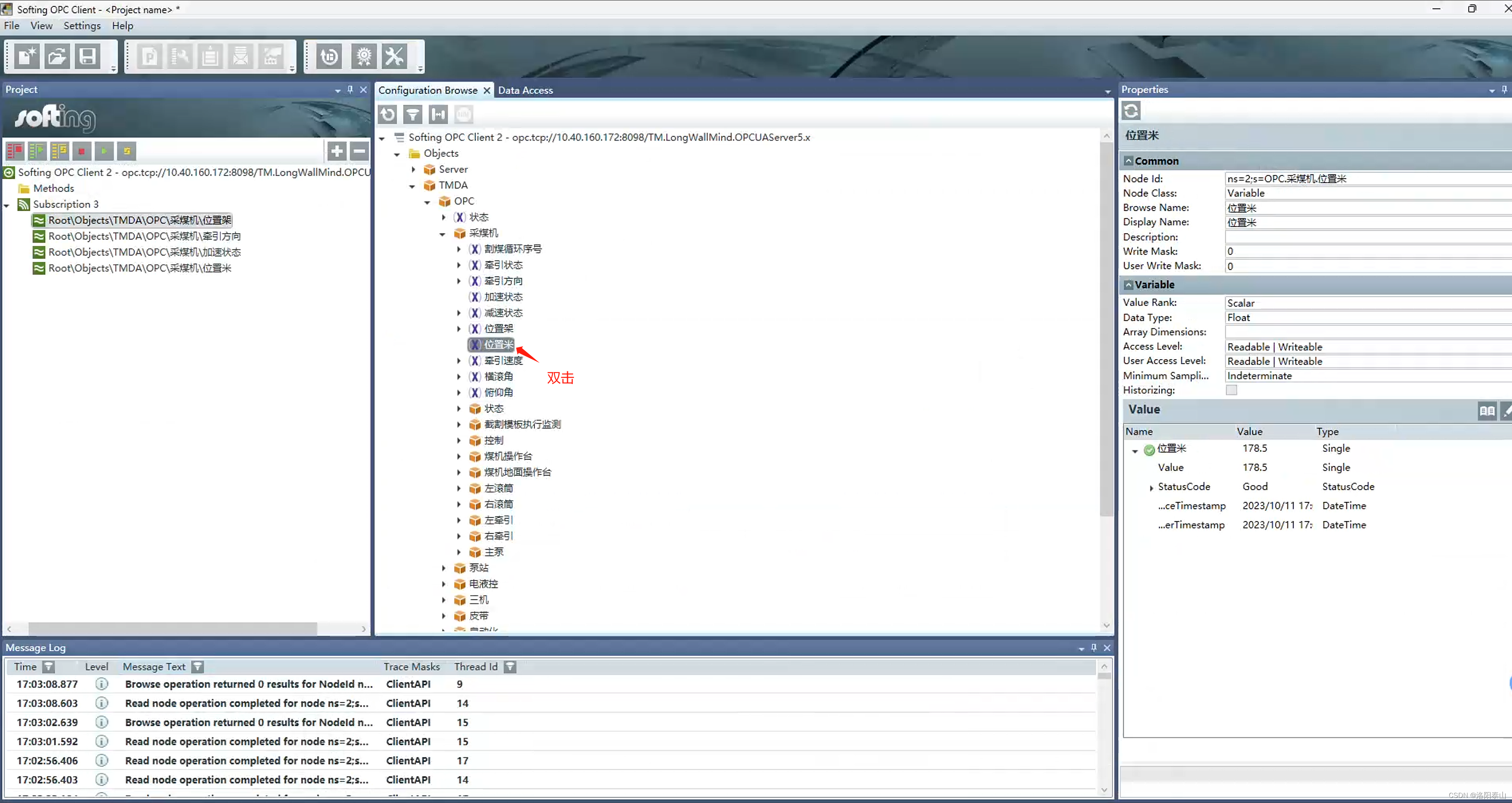
Task: Click the red stop square icon
Action: point(81,151)
